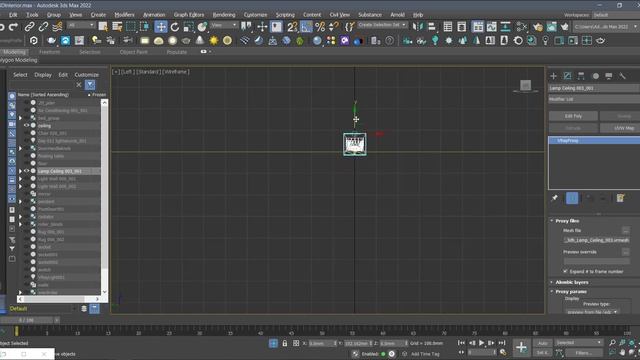Open the Workspaces Default dropdown
Image resolution: width=640 pixels, height=360 pixels.
tap(616, 15)
